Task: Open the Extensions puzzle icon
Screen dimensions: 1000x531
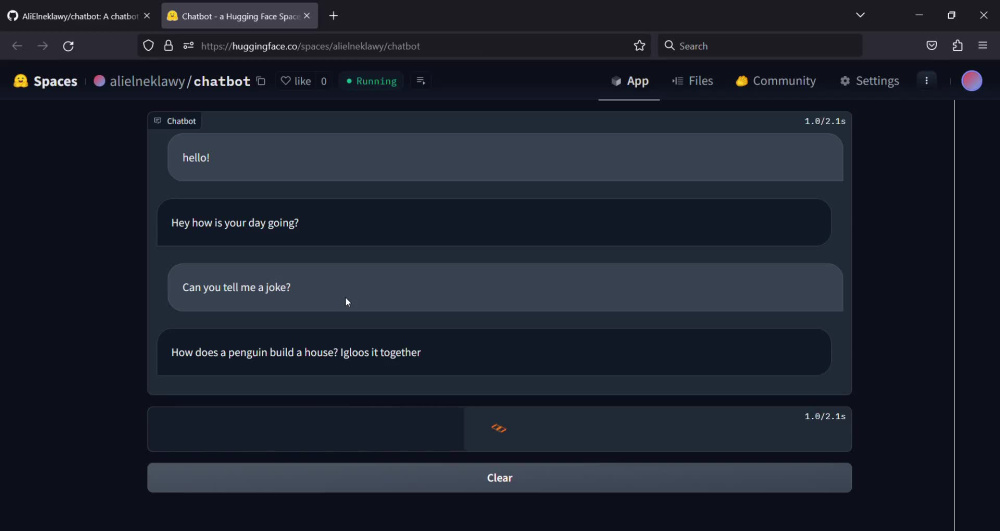Action: pos(957,46)
